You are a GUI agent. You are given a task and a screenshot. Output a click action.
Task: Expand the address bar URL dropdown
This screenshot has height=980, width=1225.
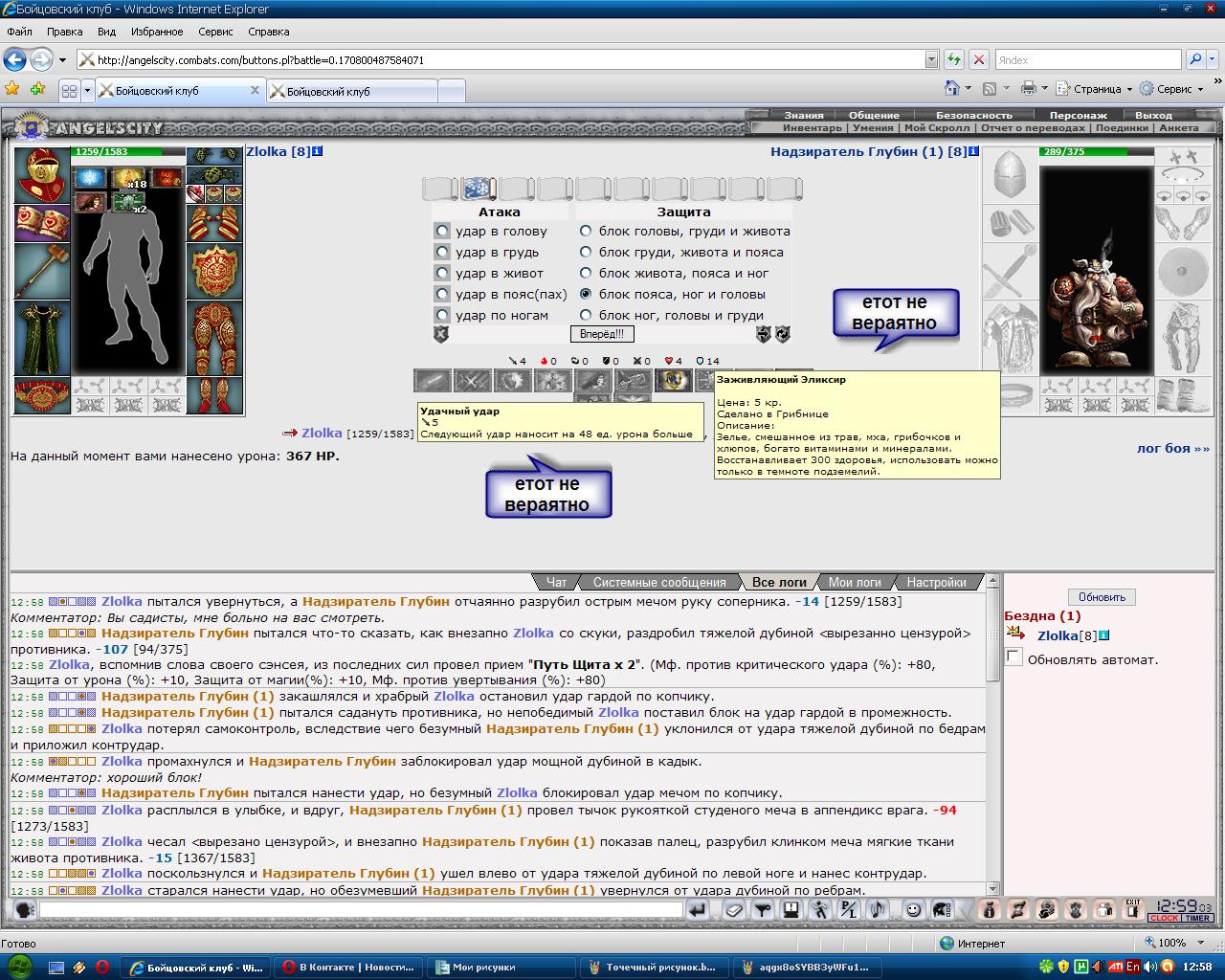931,59
